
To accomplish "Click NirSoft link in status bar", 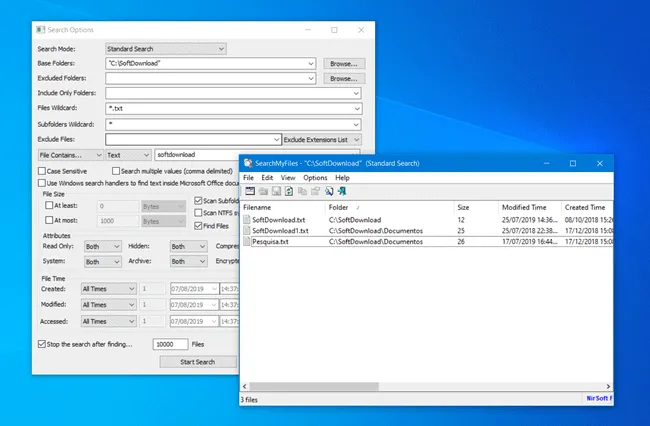I will tap(599, 398).
